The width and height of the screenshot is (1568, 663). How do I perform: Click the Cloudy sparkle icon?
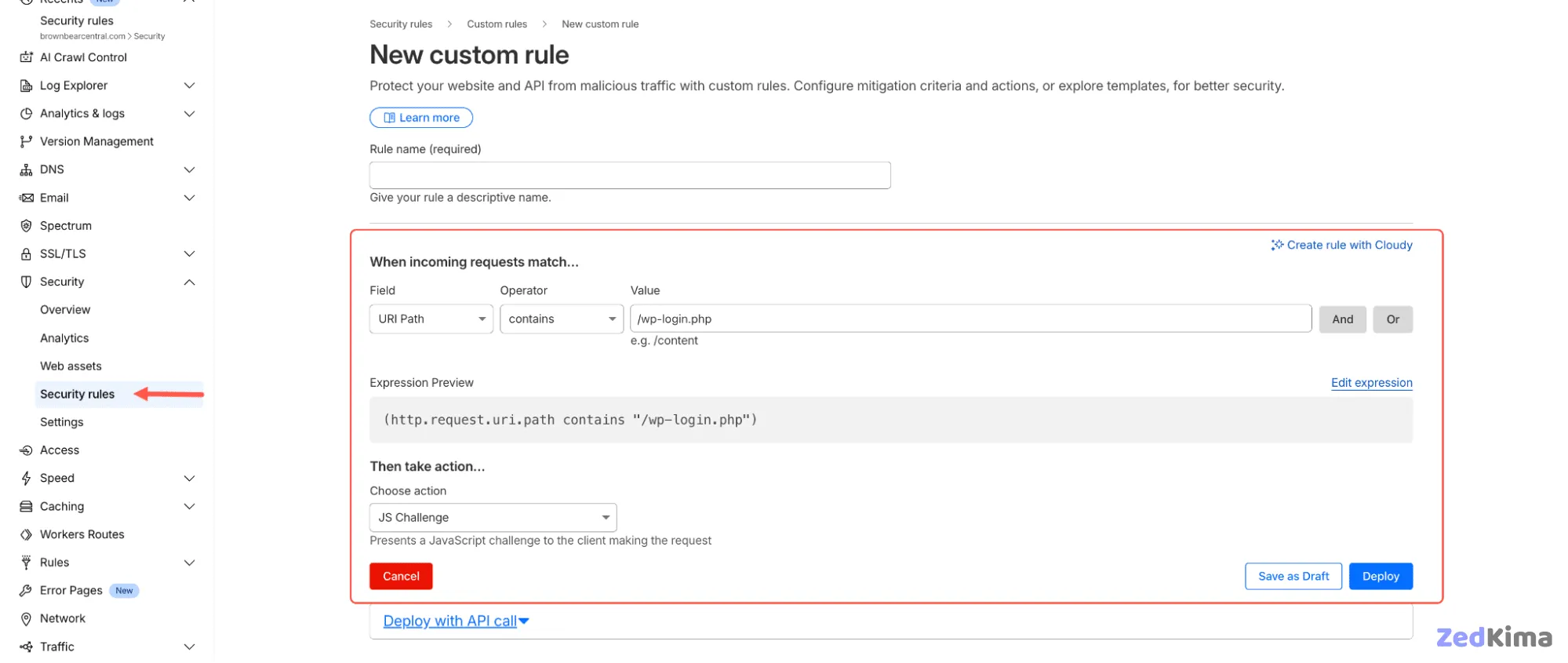[x=1277, y=245]
